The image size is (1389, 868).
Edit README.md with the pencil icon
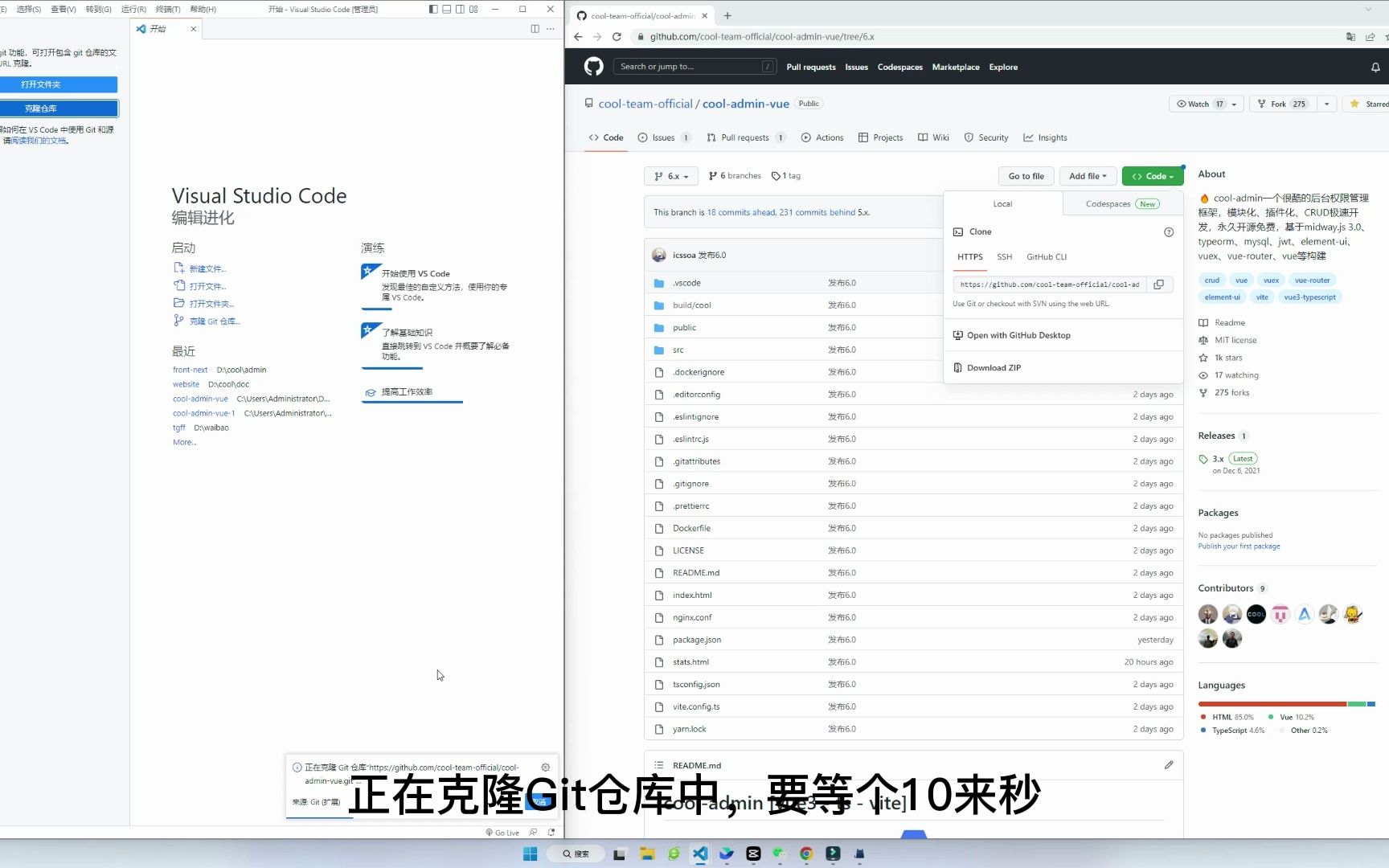coord(1169,765)
